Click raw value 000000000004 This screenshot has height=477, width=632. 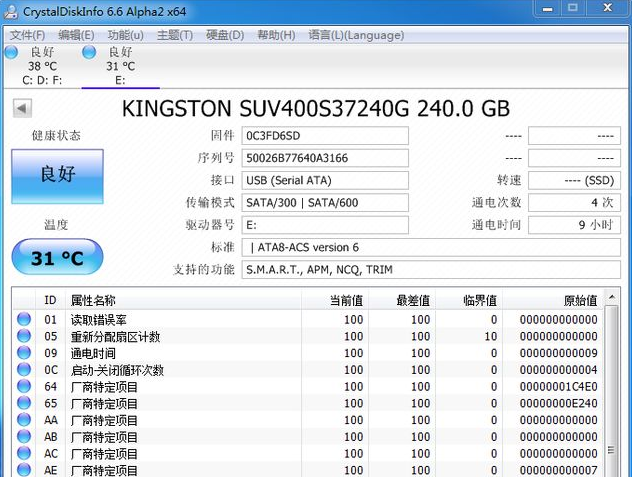[x=558, y=370]
